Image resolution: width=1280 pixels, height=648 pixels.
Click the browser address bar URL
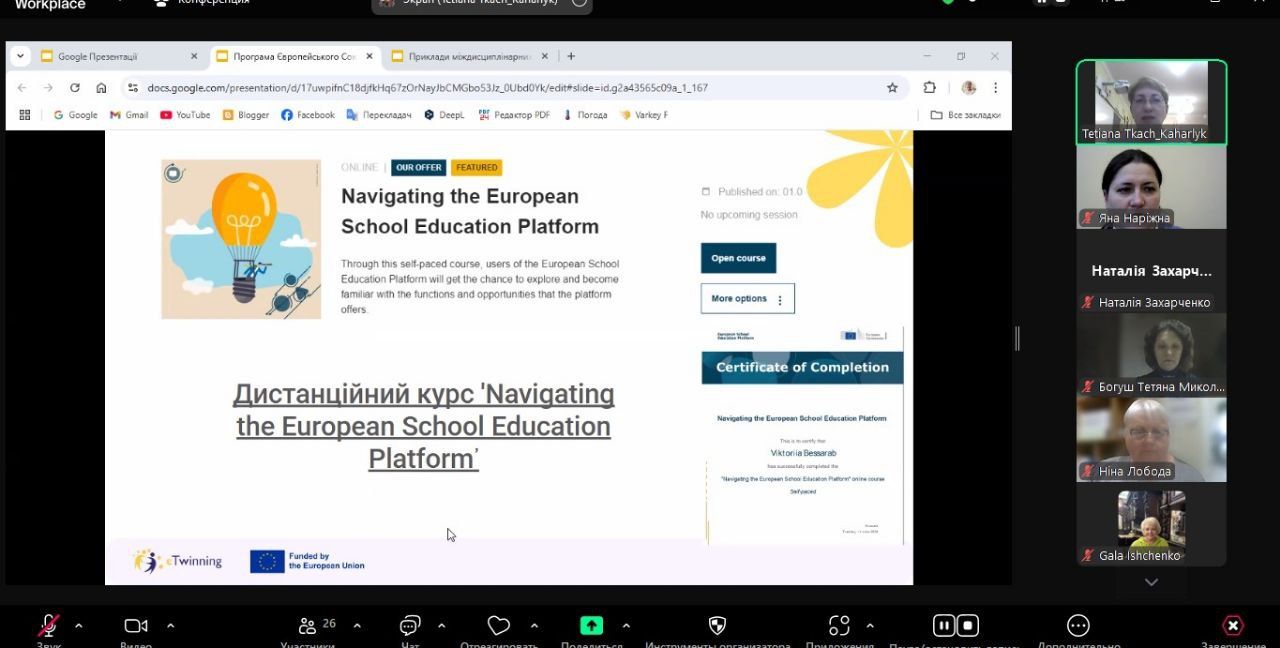tap(427, 88)
